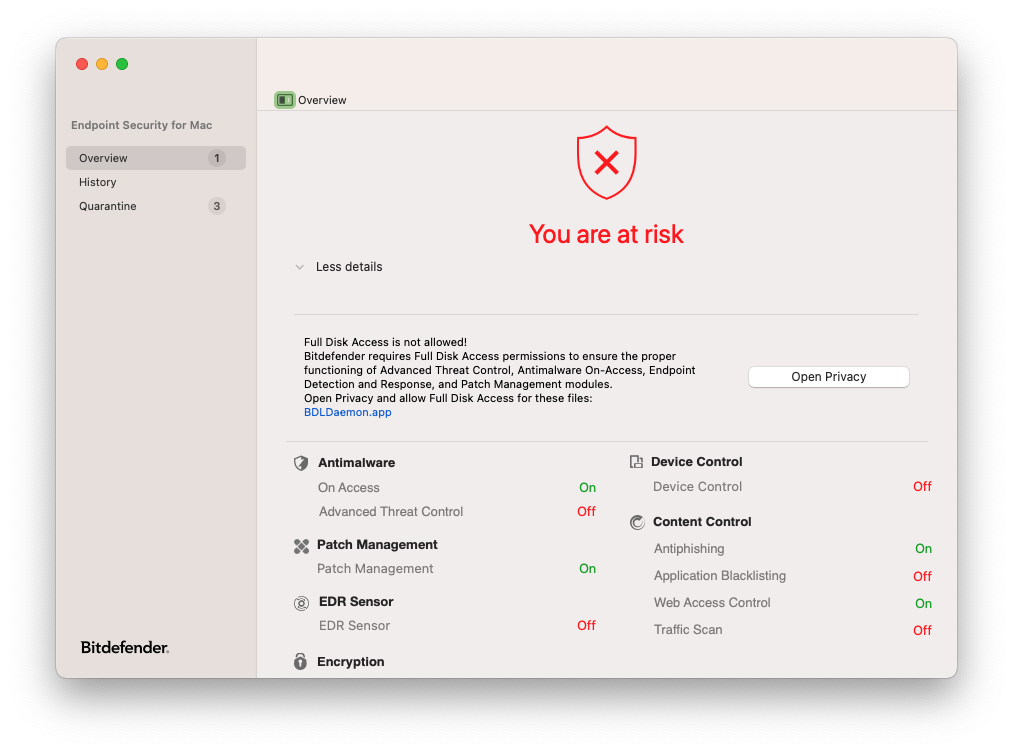
Task: Switch to the Quarantine section
Action: pos(107,206)
